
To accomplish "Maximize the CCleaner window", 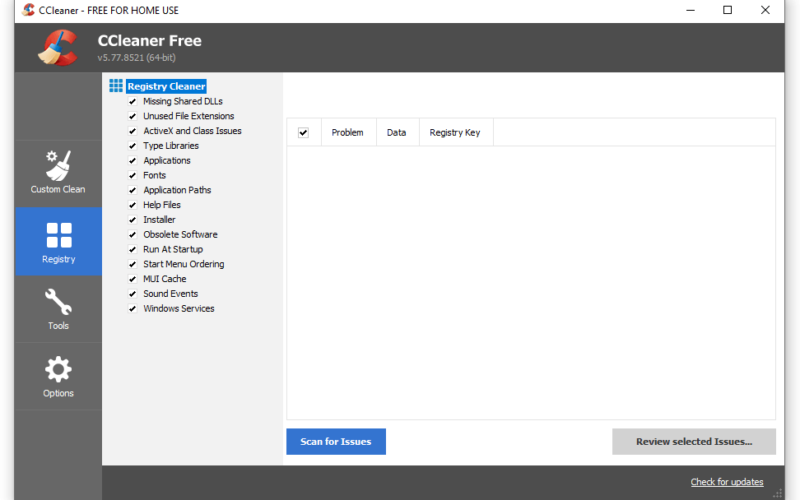I will click(728, 10).
